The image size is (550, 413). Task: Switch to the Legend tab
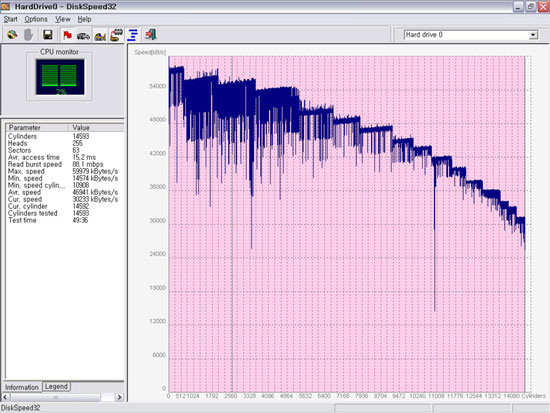click(x=56, y=386)
